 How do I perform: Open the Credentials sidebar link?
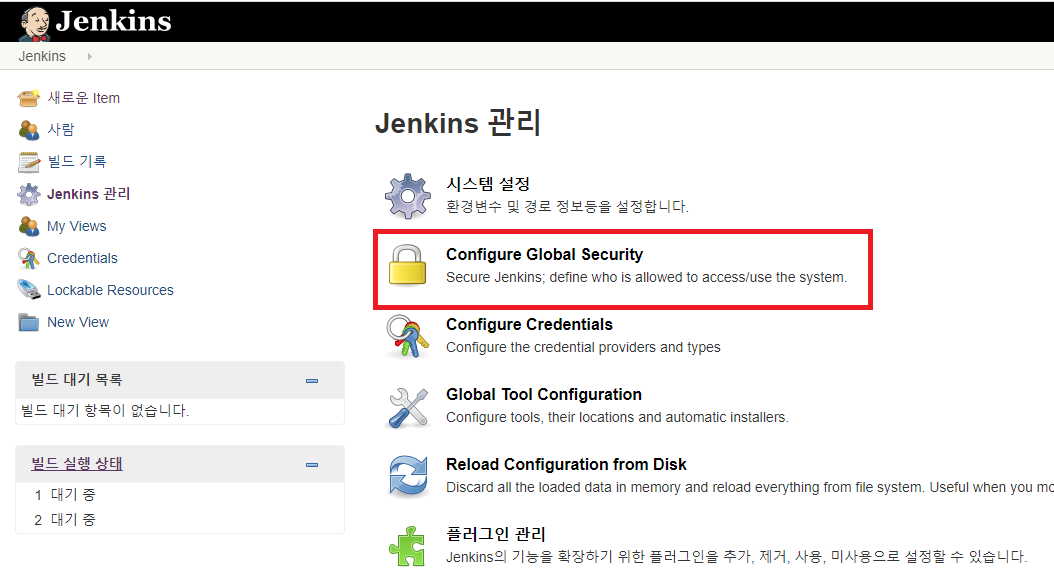click(x=82, y=258)
